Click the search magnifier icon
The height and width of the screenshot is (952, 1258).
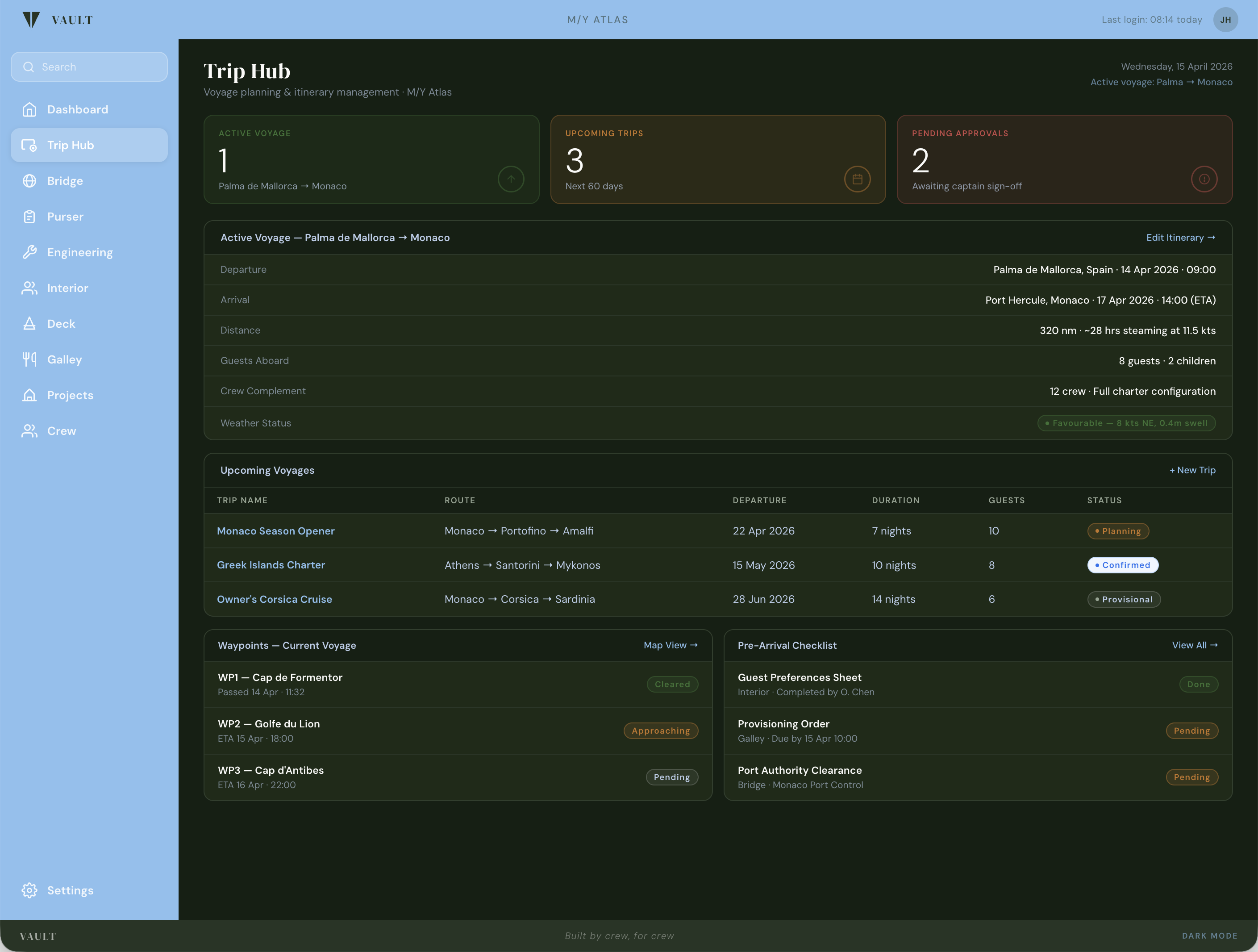click(x=29, y=67)
